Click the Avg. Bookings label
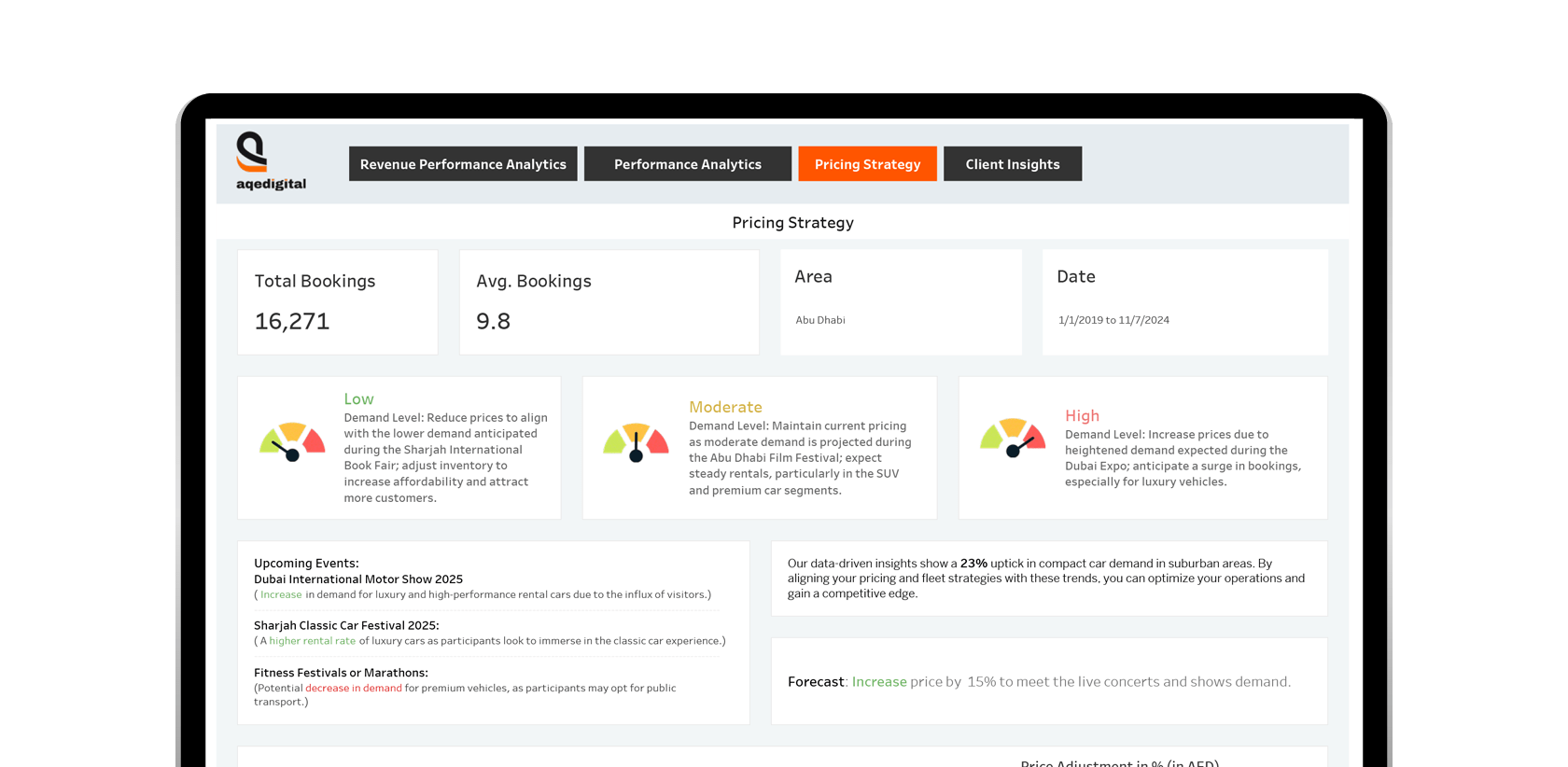 pos(534,282)
